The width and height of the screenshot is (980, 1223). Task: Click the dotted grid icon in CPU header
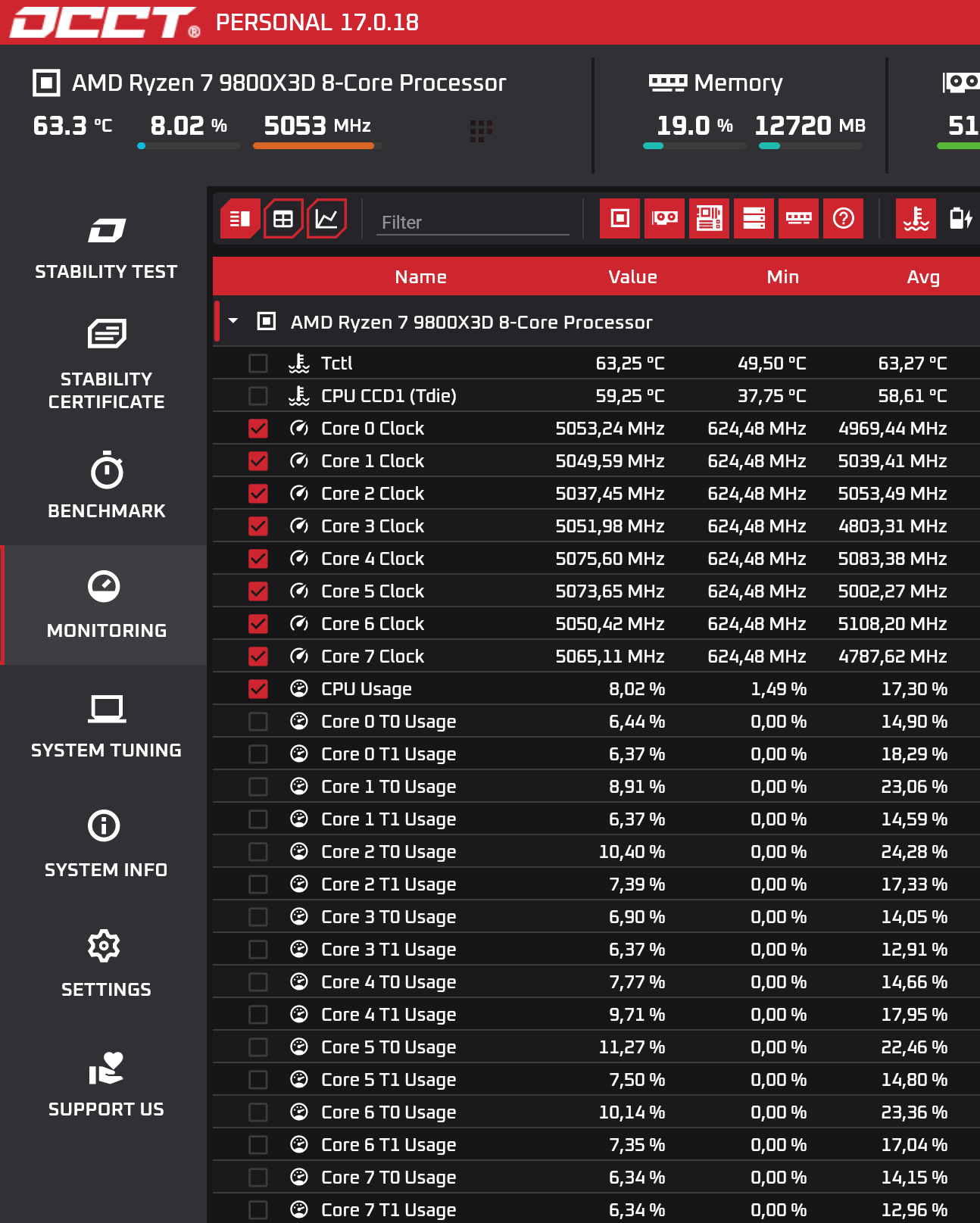pyautogui.click(x=481, y=130)
